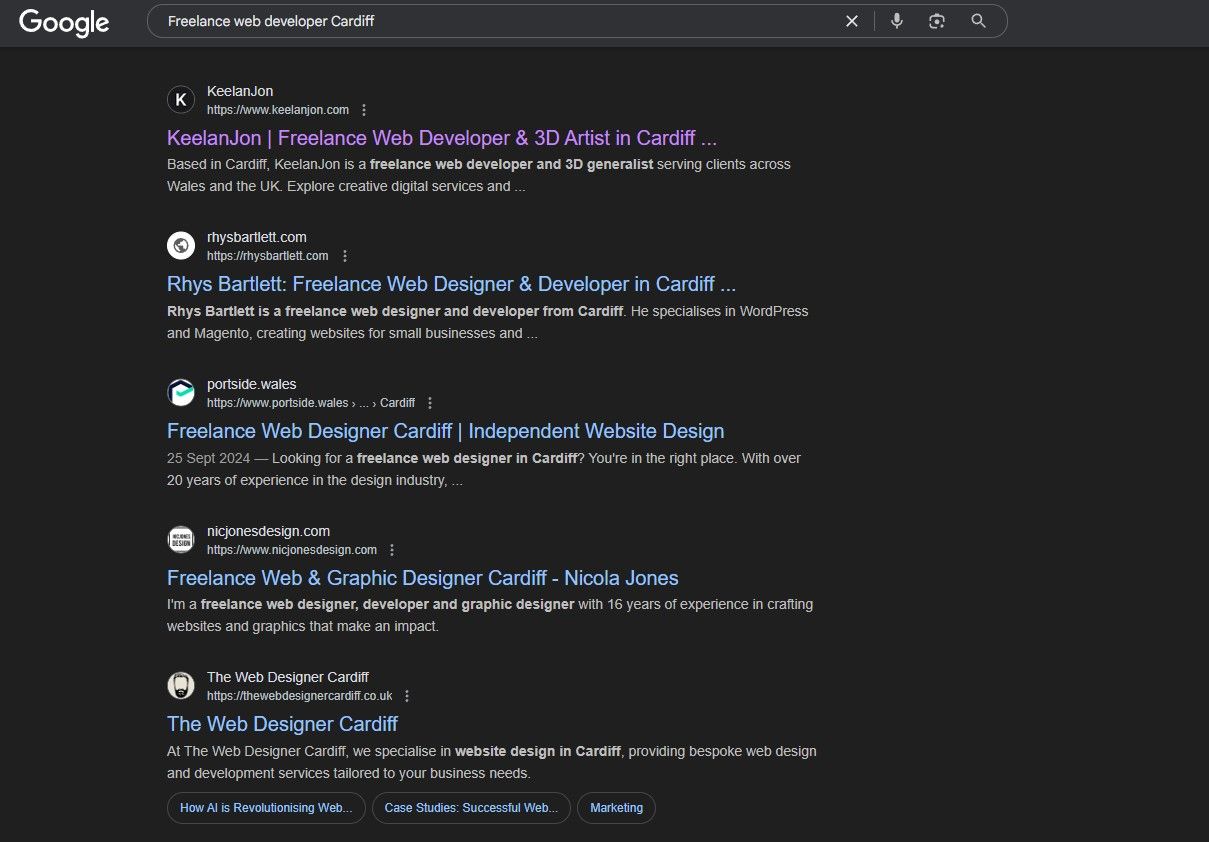Open 'Case Studies: Successful Web...' chip
Image resolution: width=1209 pixels, height=842 pixels.
(x=471, y=808)
